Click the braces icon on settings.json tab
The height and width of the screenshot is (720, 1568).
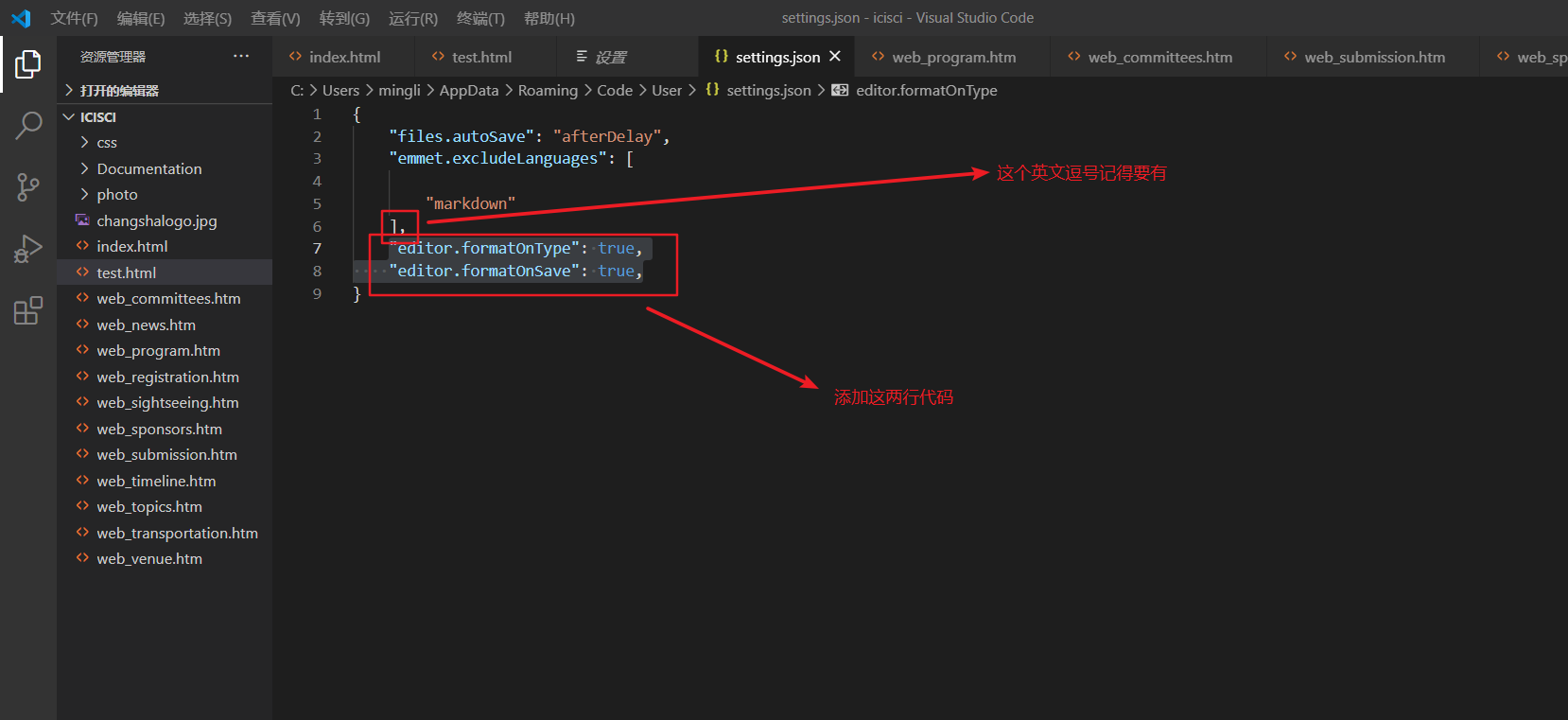[x=722, y=57]
